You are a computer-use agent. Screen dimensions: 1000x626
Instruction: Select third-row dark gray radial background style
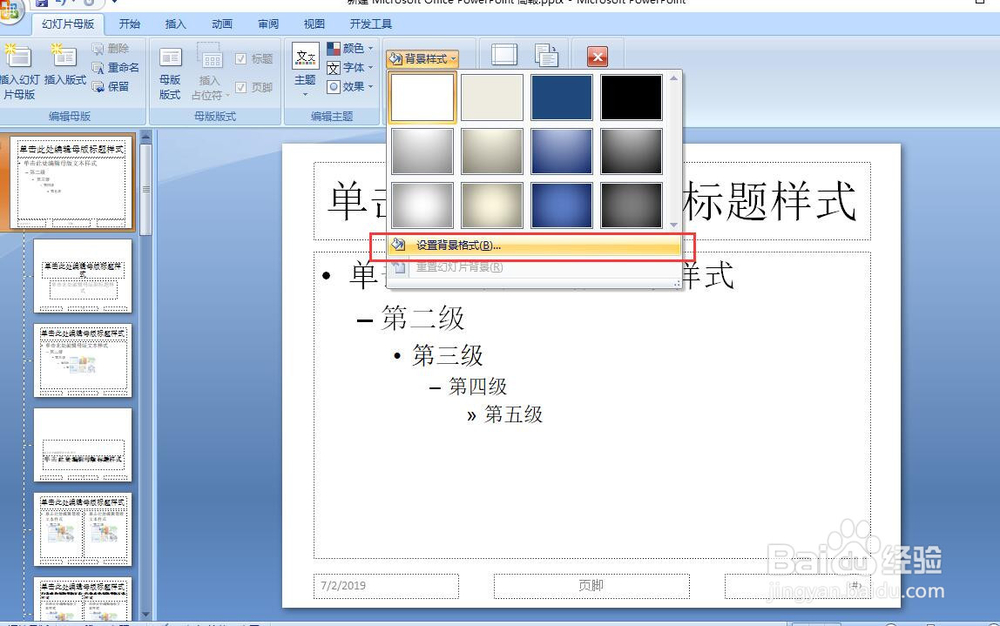pyautogui.click(x=631, y=205)
